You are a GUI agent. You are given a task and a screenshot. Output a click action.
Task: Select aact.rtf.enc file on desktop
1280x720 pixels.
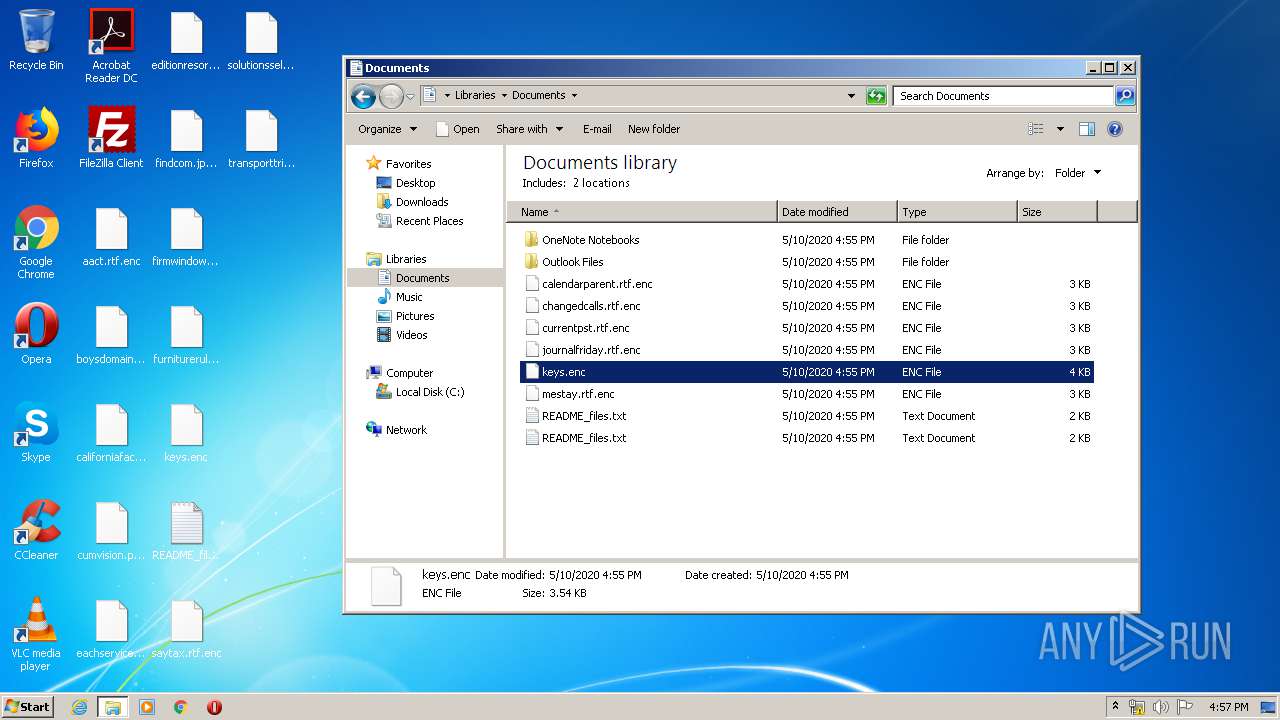click(x=111, y=237)
